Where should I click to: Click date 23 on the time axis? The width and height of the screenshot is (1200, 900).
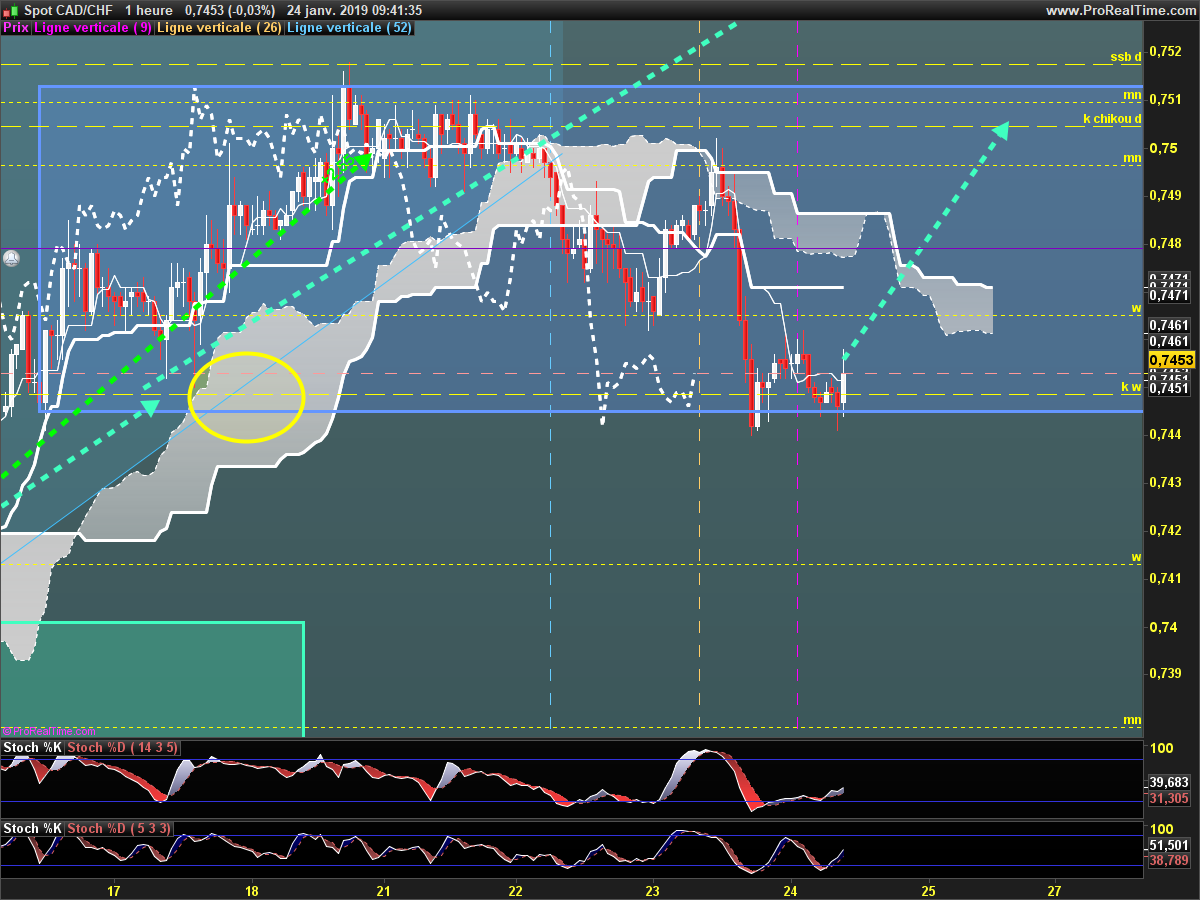[x=653, y=890]
